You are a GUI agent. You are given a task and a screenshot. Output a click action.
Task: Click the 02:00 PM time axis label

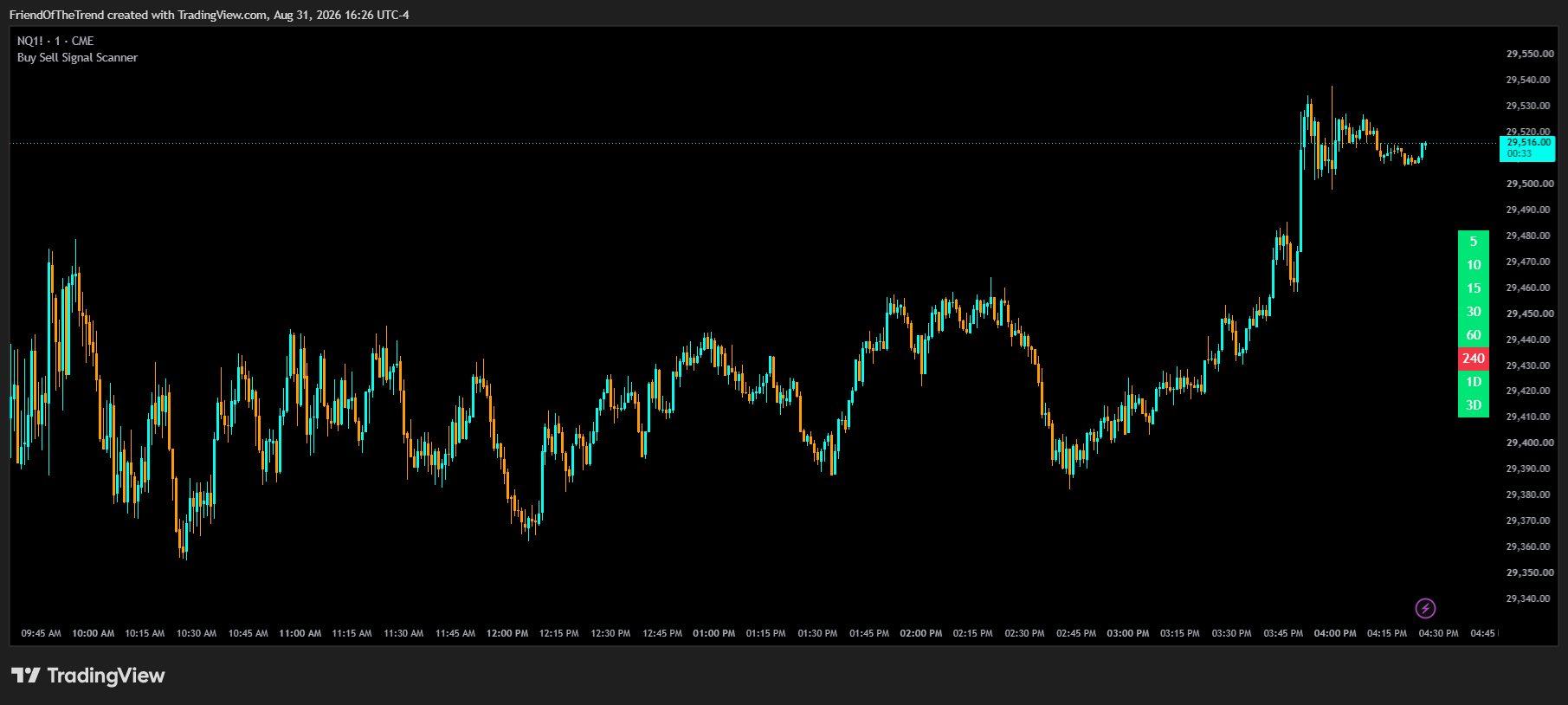click(x=921, y=633)
